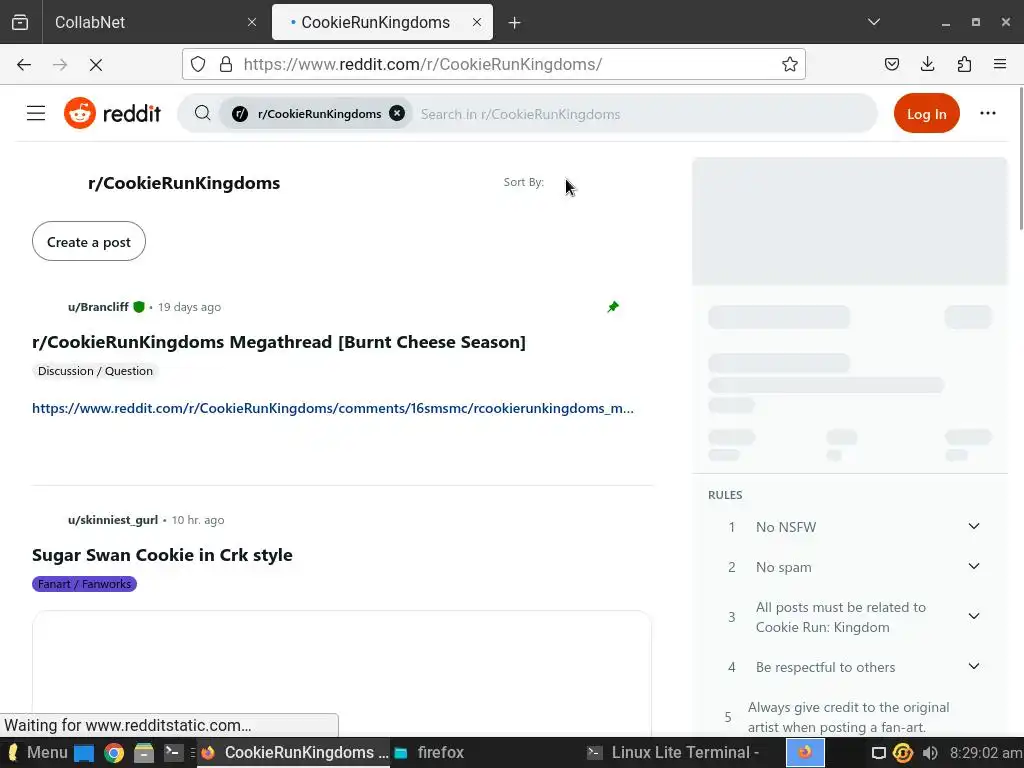Open the list all tabs dropdown
The height and width of the screenshot is (768, 1024).
[874, 22]
